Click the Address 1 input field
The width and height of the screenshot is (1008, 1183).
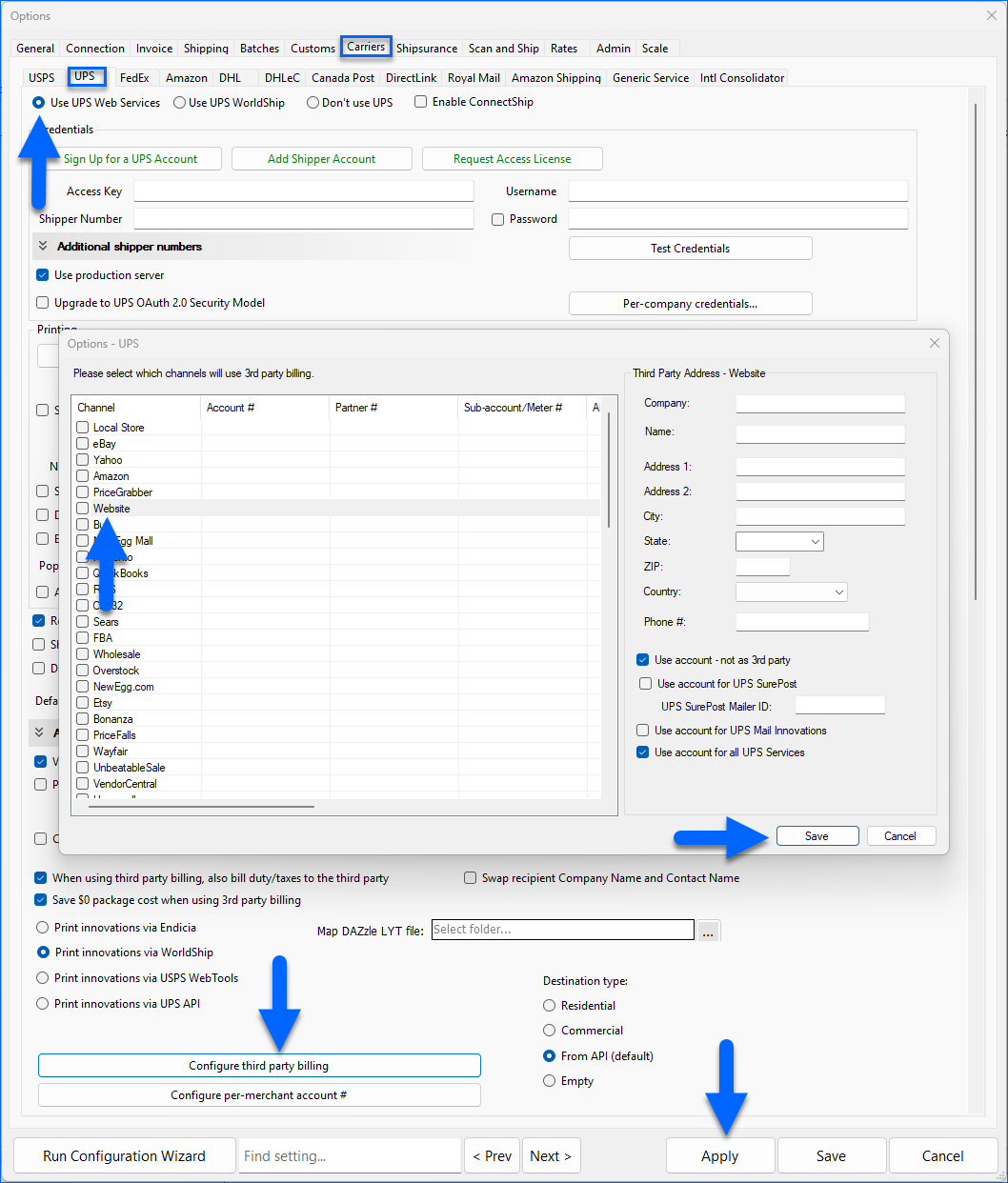820,467
